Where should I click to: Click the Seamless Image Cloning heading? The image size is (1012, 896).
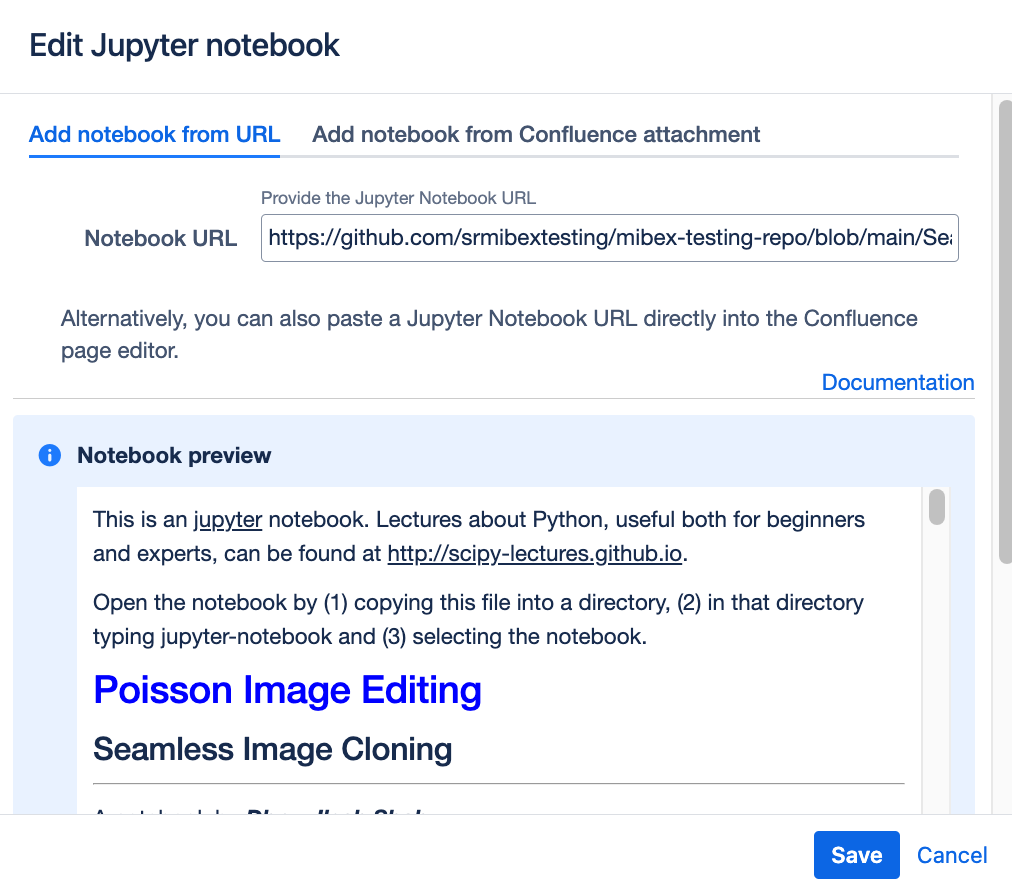click(x=272, y=749)
